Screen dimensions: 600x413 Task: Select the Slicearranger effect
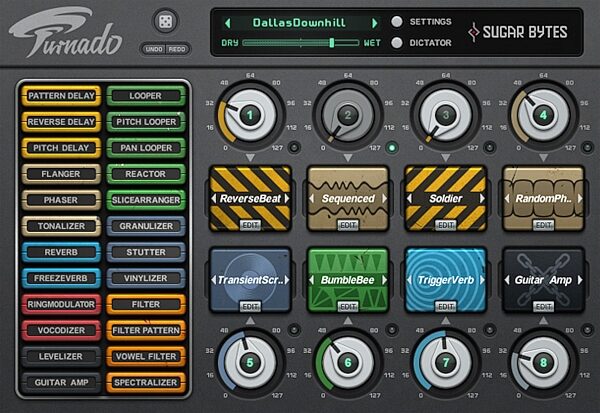(x=146, y=200)
